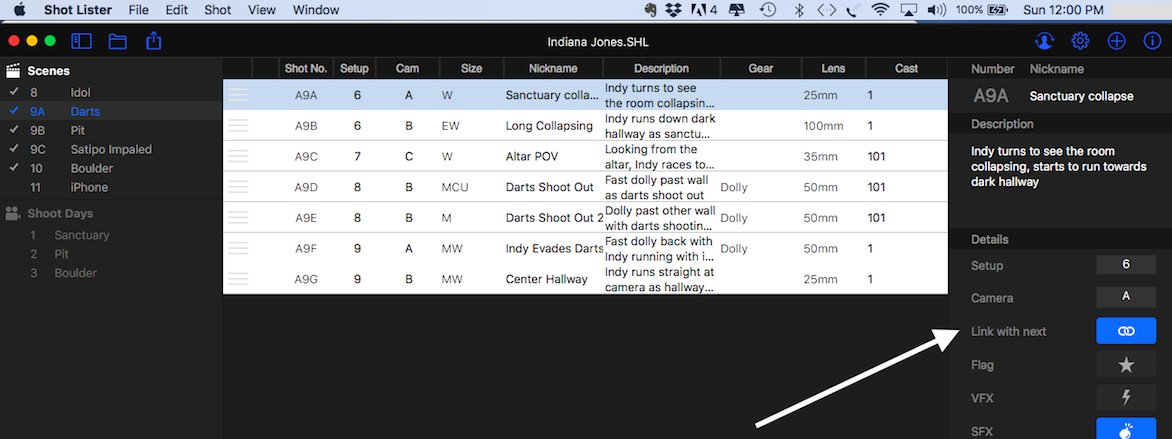
Task: Toggle checkmark for scene 9A Darts
Action: 14,111
